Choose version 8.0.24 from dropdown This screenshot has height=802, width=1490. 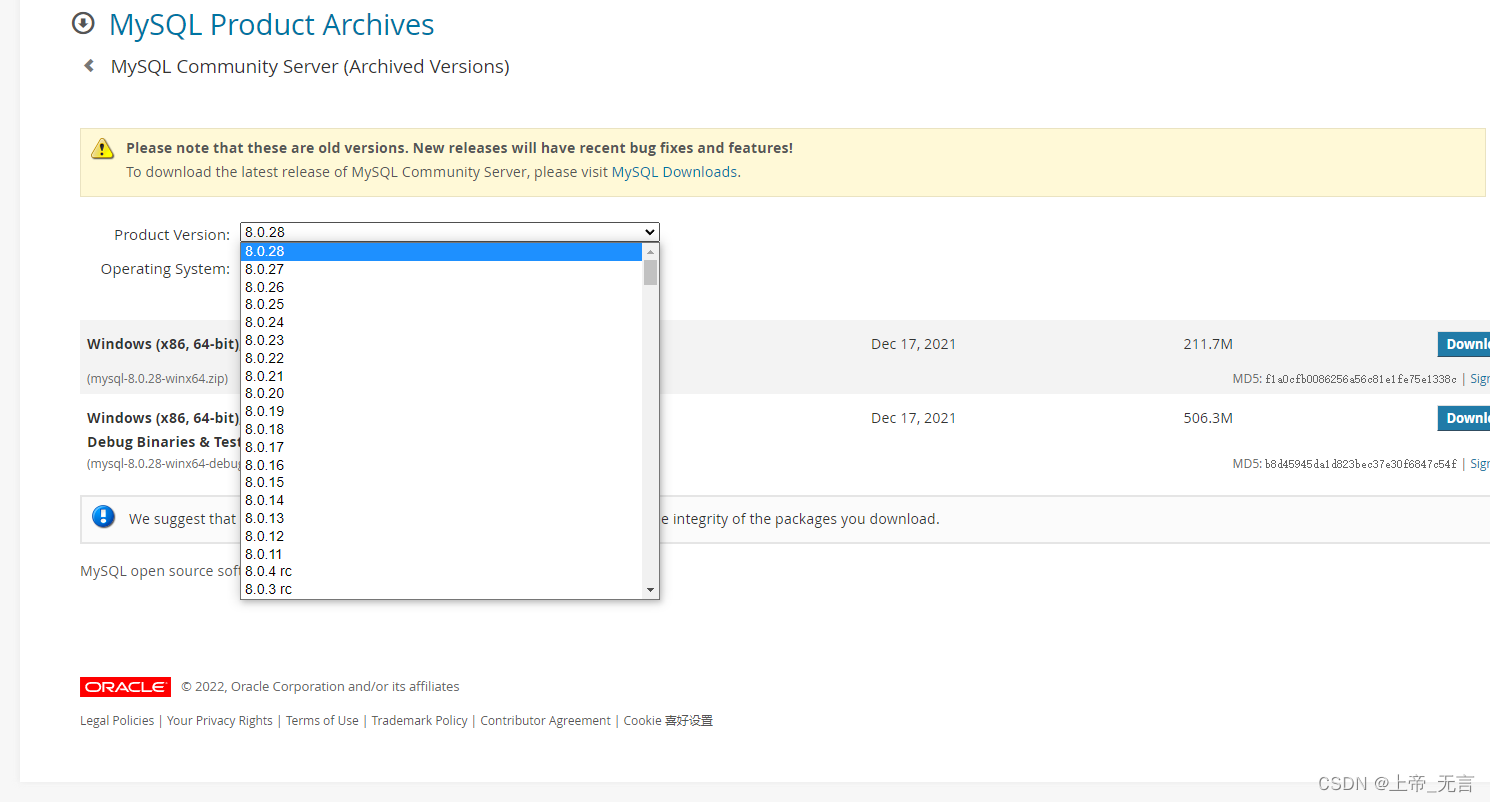(441, 322)
